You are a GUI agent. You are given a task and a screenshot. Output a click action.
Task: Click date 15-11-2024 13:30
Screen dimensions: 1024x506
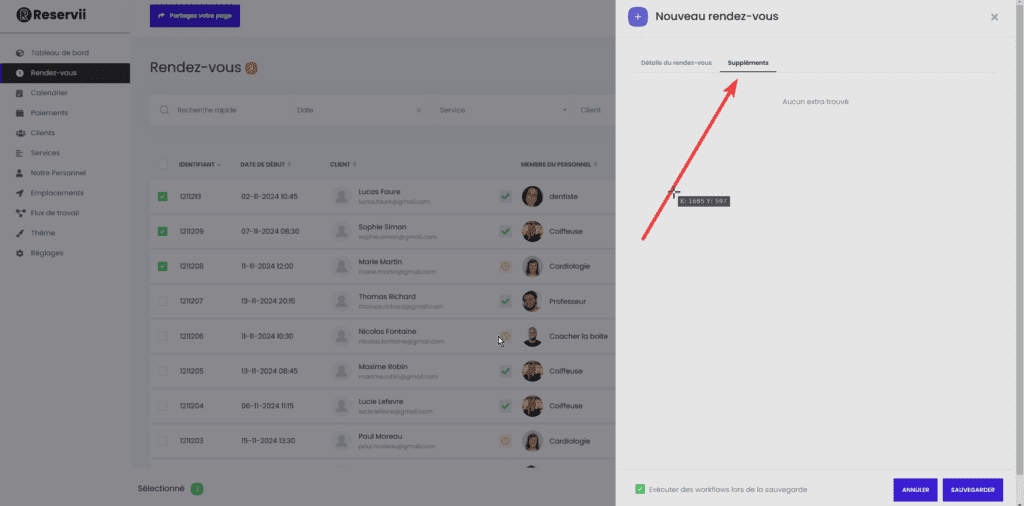tap(268, 441)
